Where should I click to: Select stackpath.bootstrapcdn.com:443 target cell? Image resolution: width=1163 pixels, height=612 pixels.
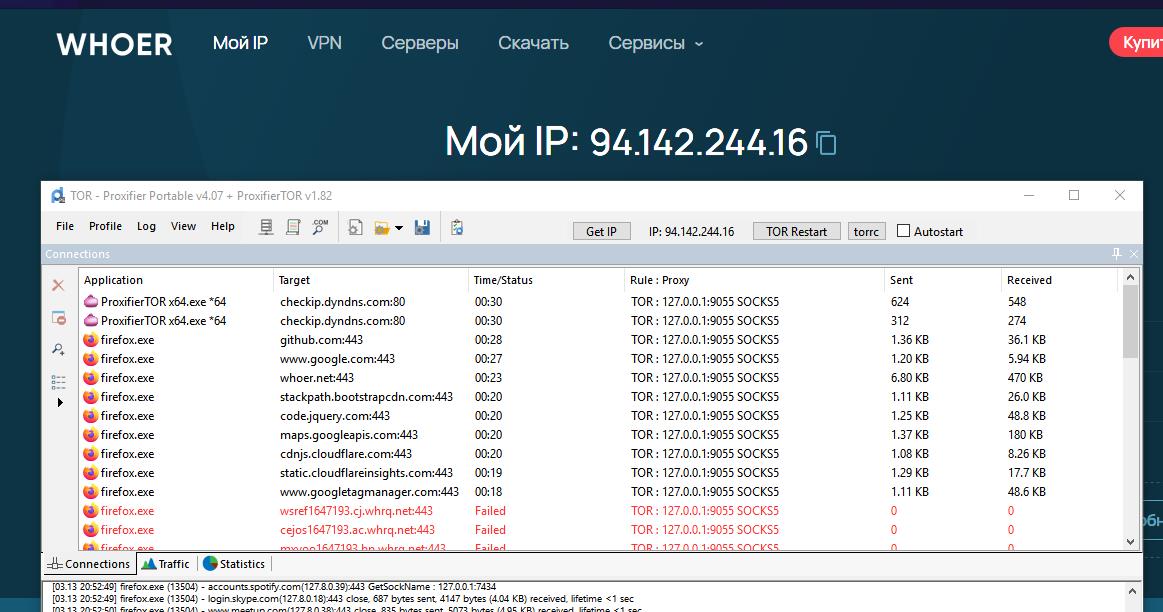(x=366, y=397)
